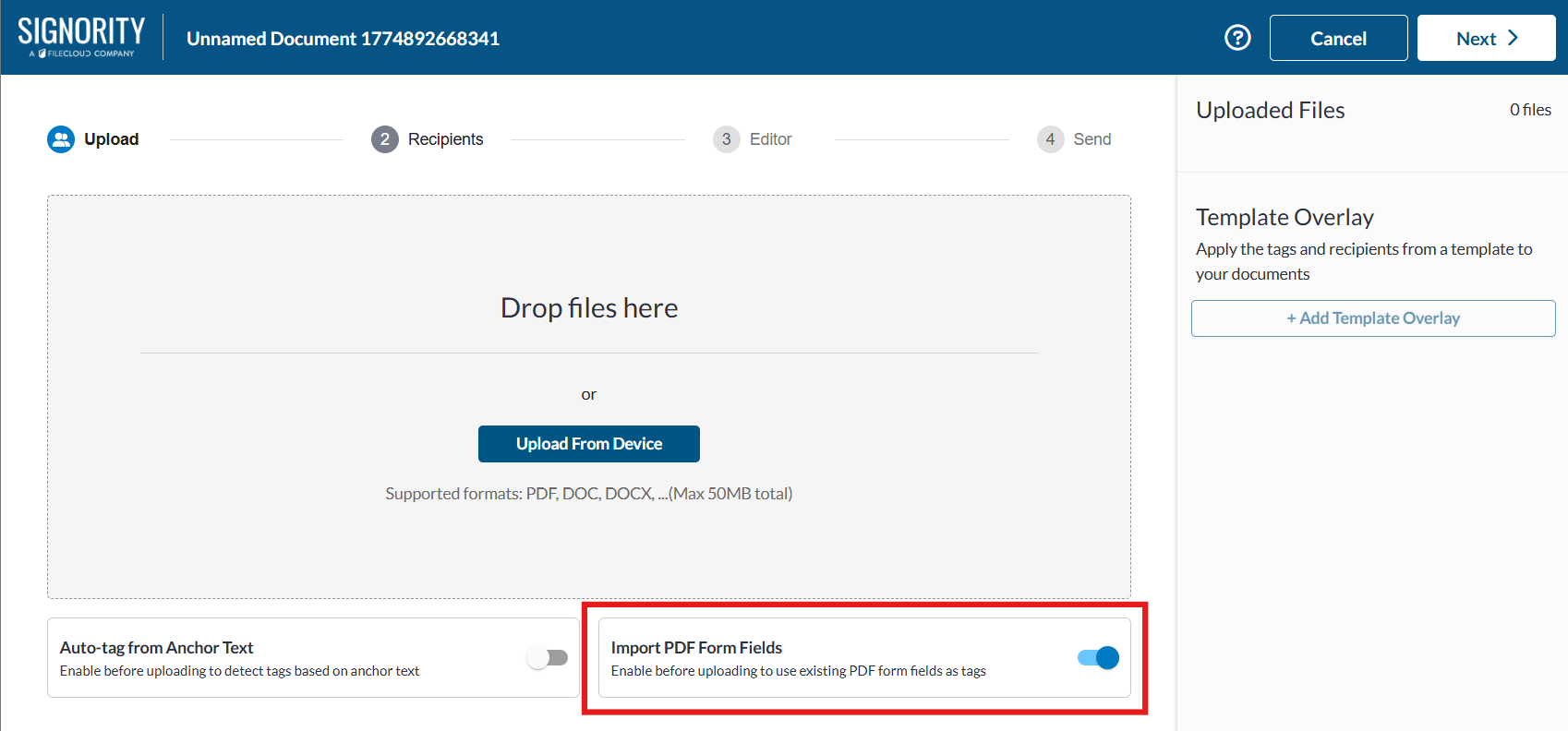Click the arrow chevron on Next
The width and height of the screenshot is (1568, 731).
(x=1513, y=38)
